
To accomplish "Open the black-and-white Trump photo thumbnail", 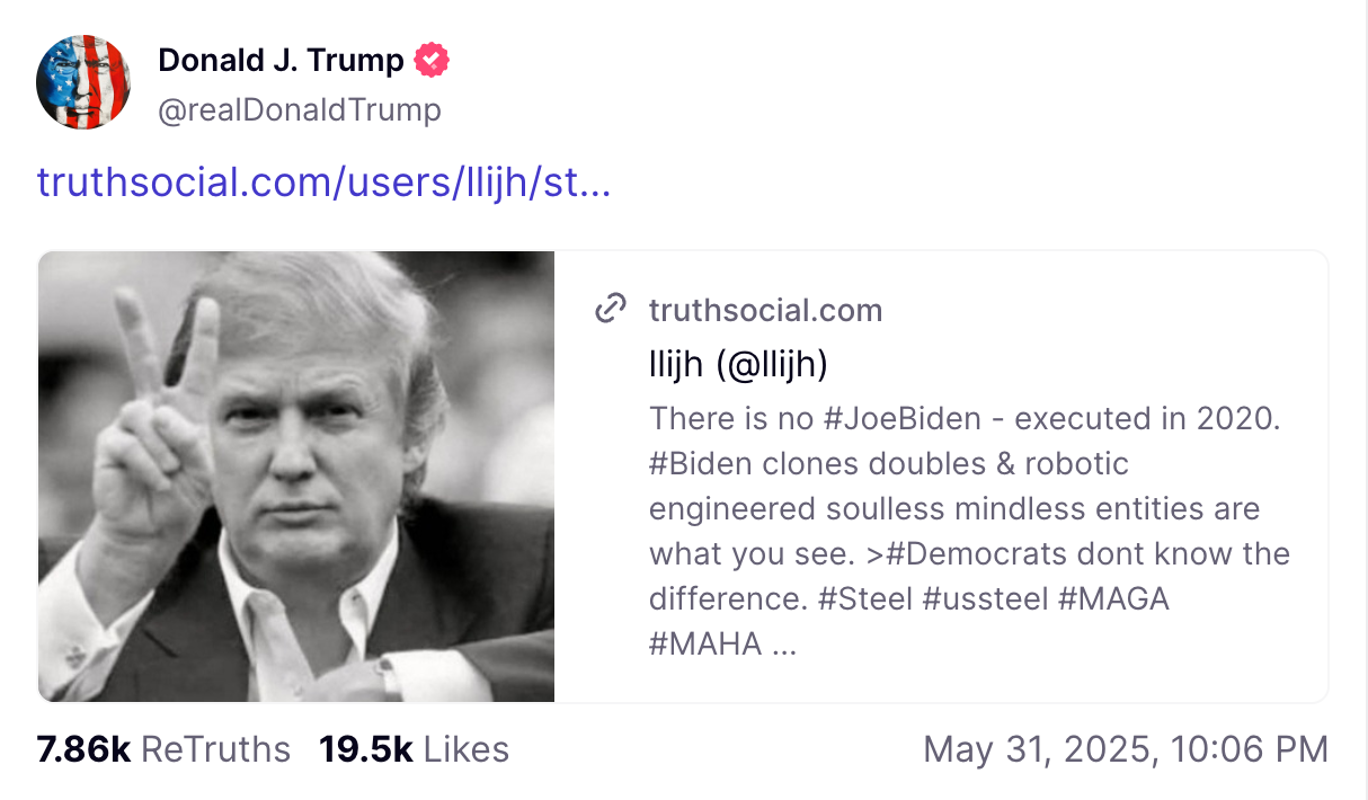I will coord(296,475).
